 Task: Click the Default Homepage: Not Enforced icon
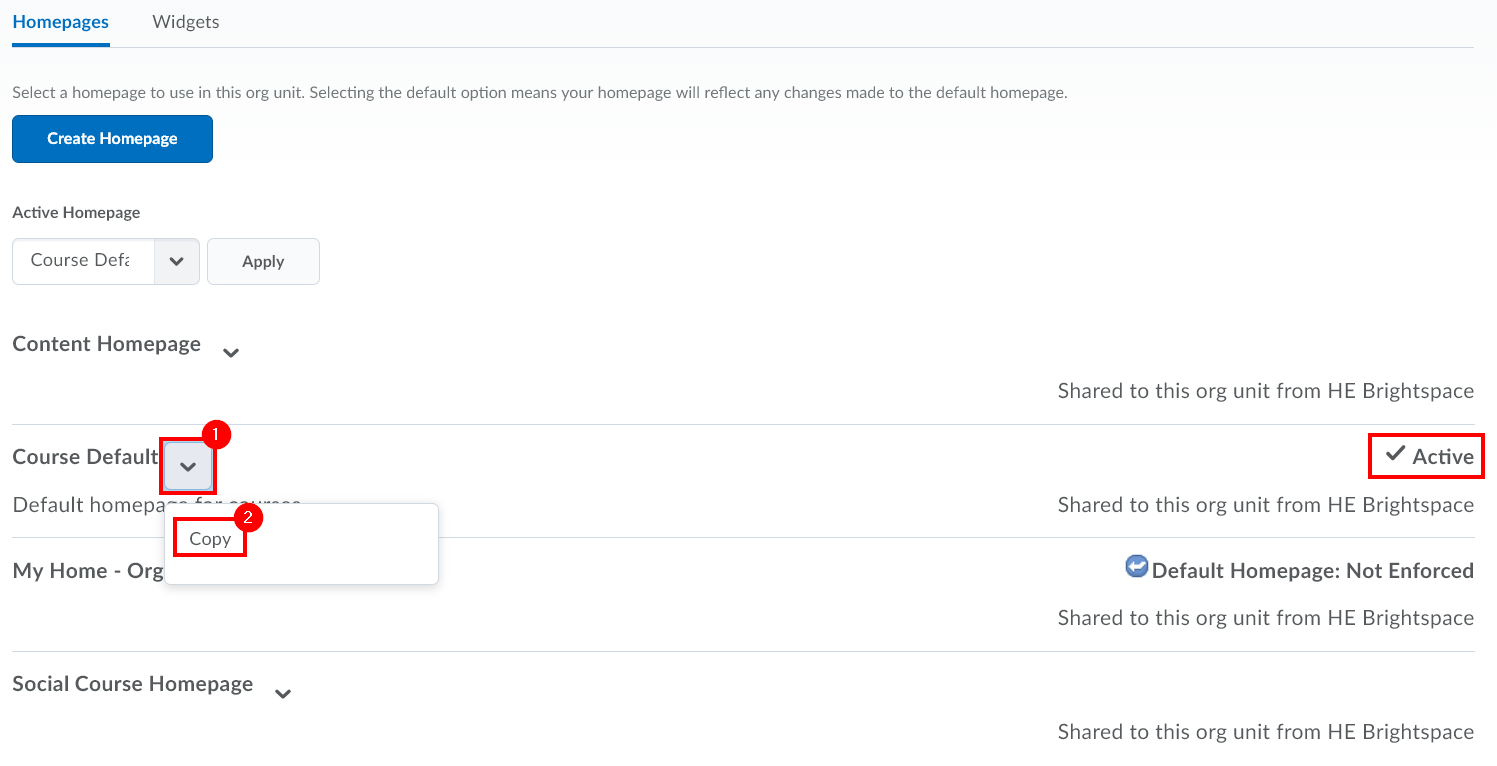(1137, 566)
